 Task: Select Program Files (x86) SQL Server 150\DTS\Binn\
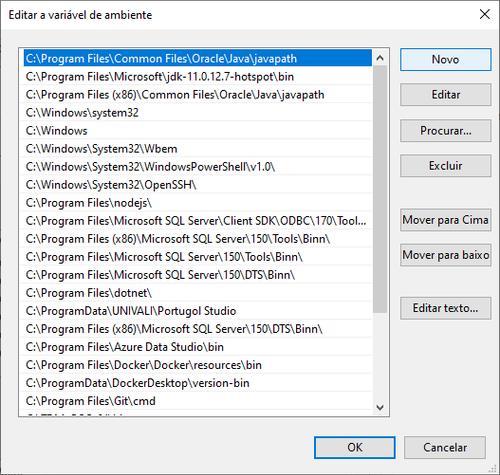coord(198,329)
